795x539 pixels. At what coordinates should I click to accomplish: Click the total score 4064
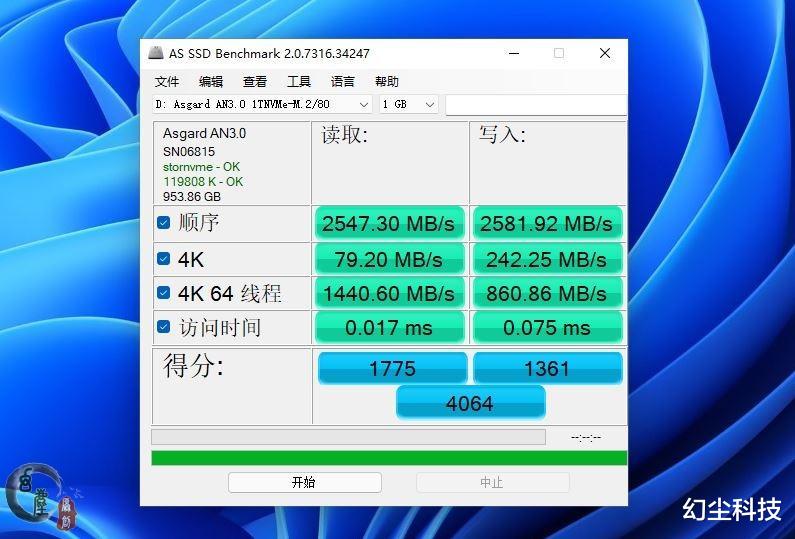tap(470, 403)
